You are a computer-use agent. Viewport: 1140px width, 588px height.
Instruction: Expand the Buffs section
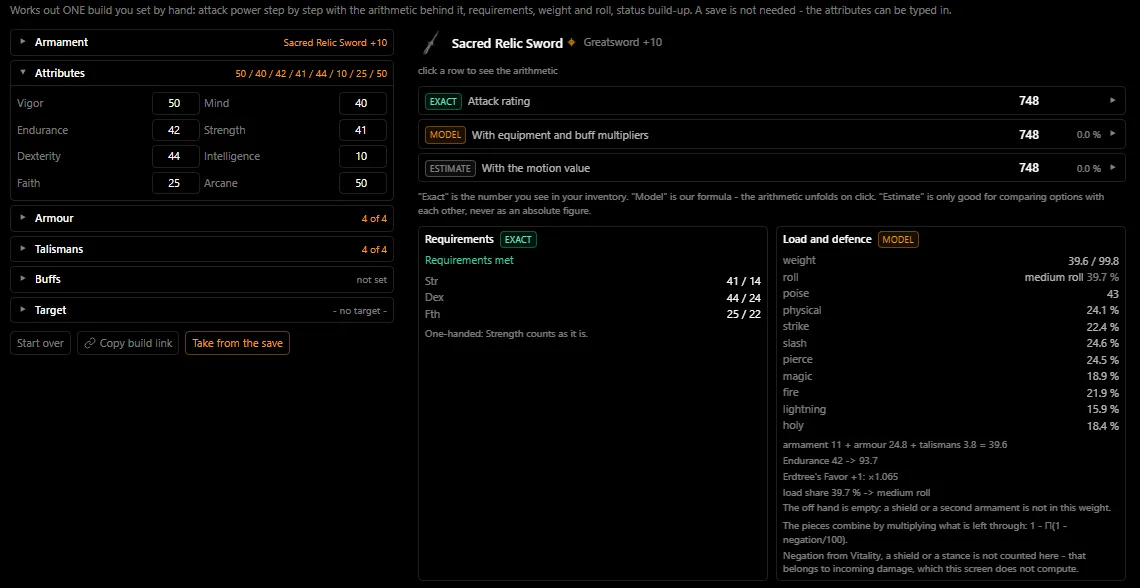tap(202, 279)
